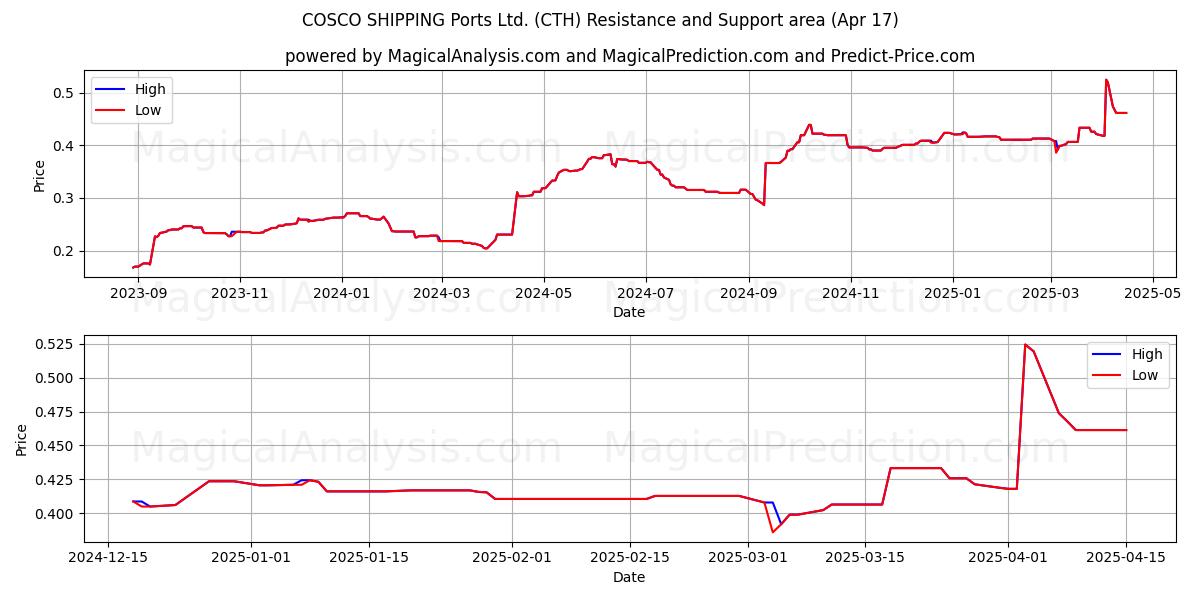Click the 0.475 price tick label
Image resolution: width=1200 pixels, height=600 pixels.
[57, 412]
